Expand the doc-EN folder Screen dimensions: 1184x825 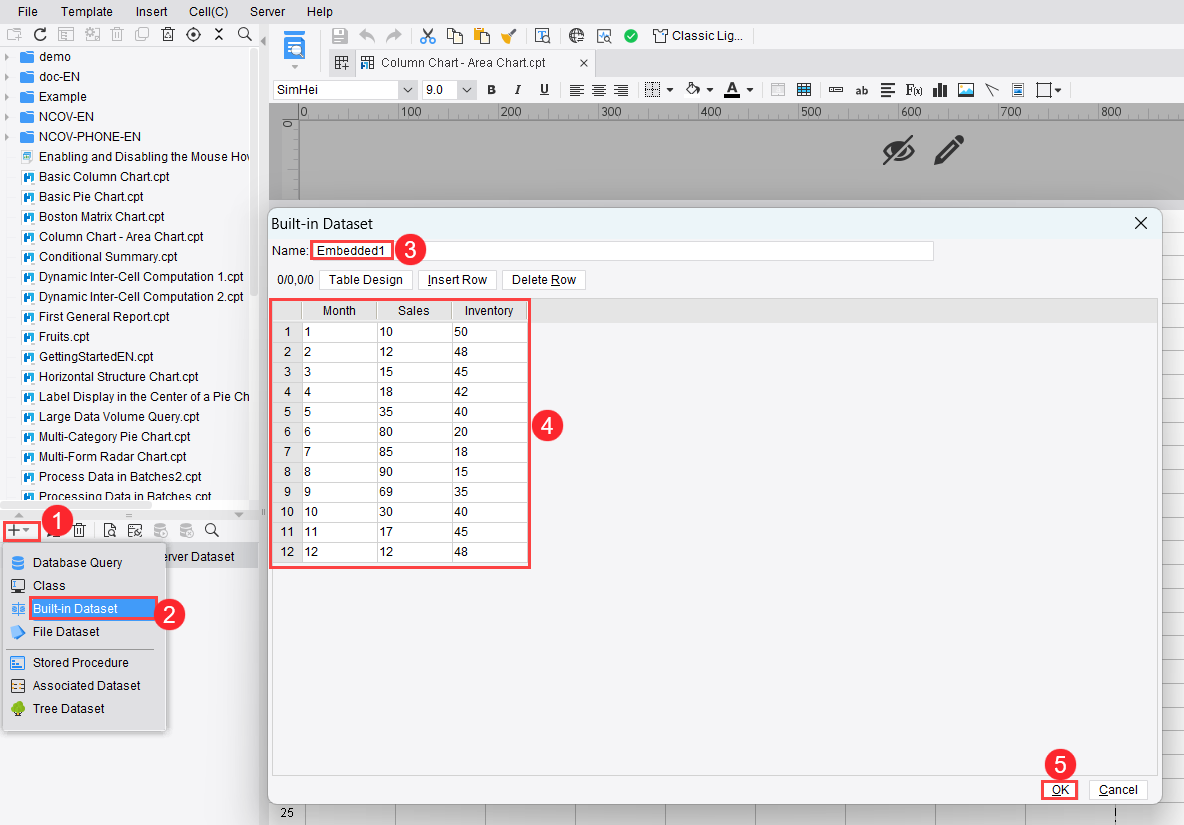[8, 77]
